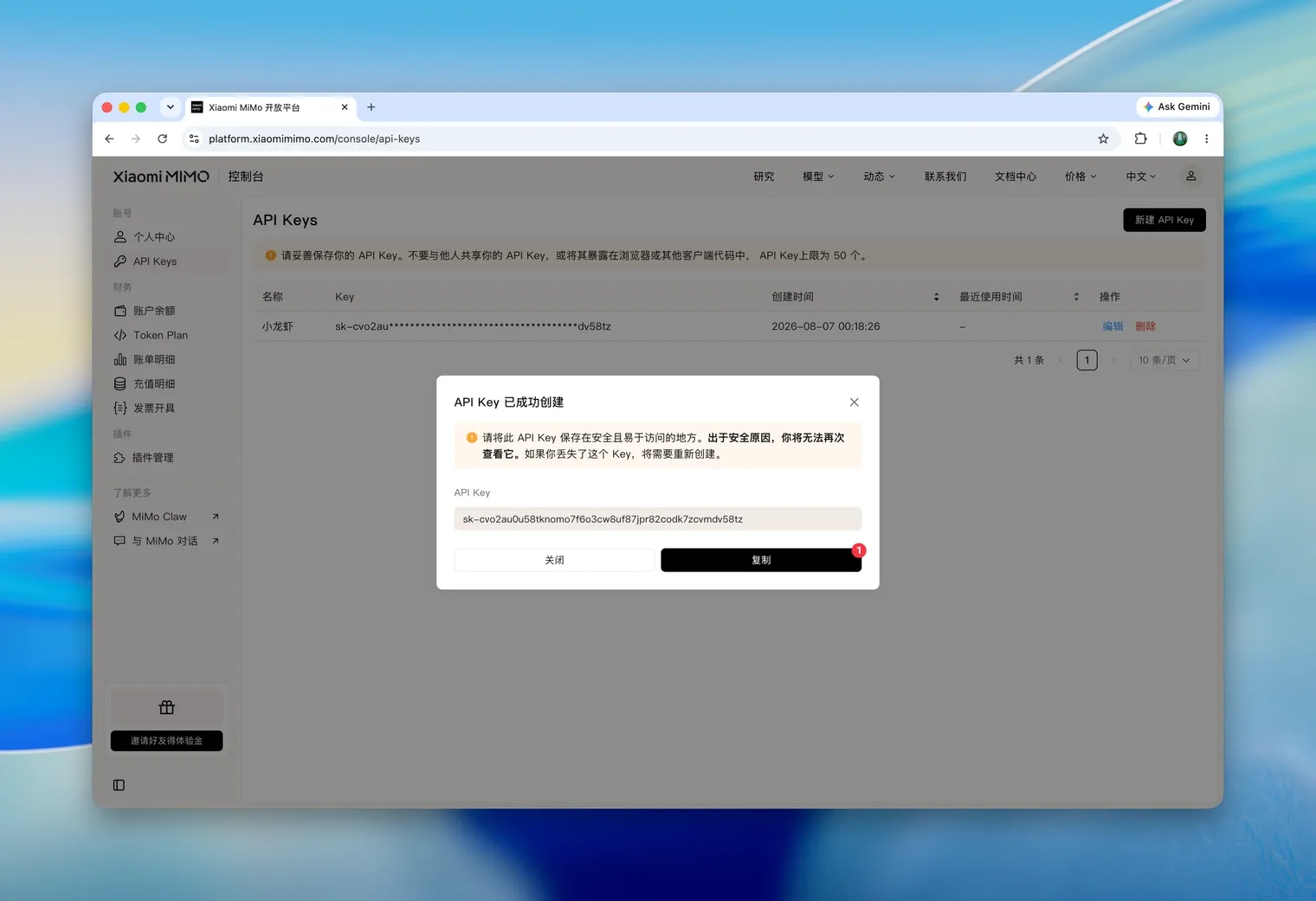Open 插件管理 in sidebar
The width and height of the screenshot is (1316, 901).
click(x=168, y=458)
